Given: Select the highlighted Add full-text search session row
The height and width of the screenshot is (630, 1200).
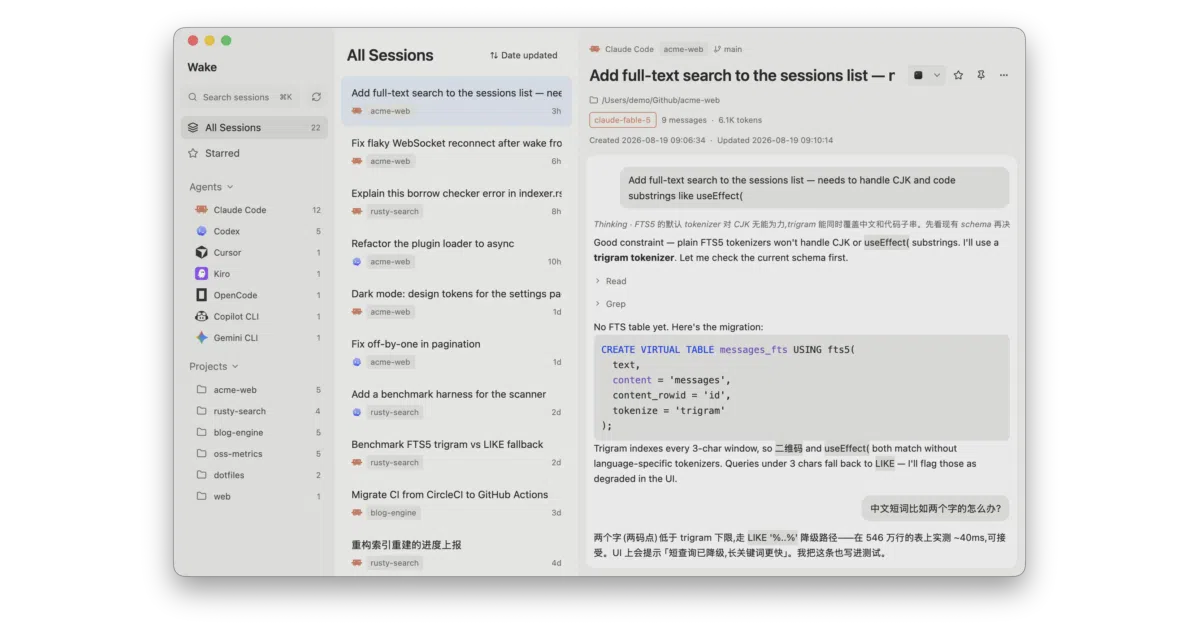Looking at the screenshot, I should click(x=456, y=101).
